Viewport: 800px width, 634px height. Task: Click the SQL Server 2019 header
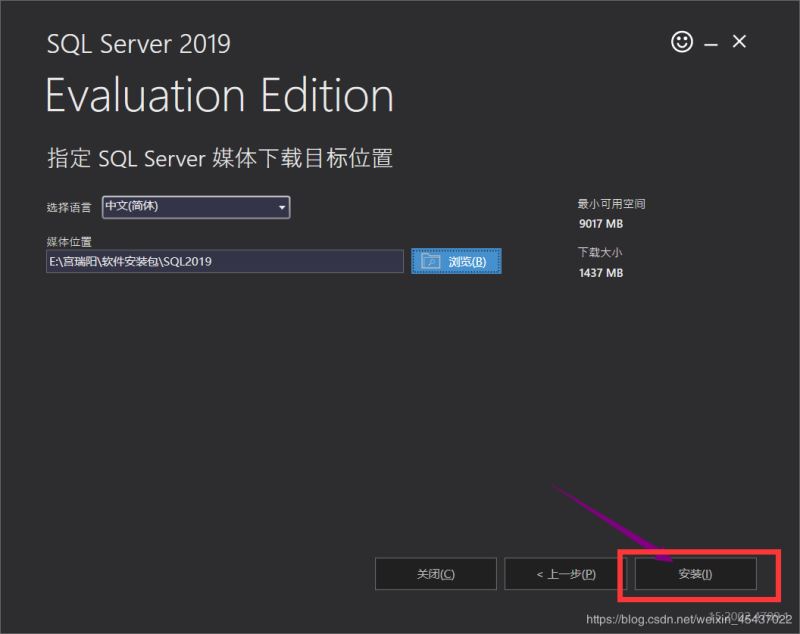click(x=137, y=43)
